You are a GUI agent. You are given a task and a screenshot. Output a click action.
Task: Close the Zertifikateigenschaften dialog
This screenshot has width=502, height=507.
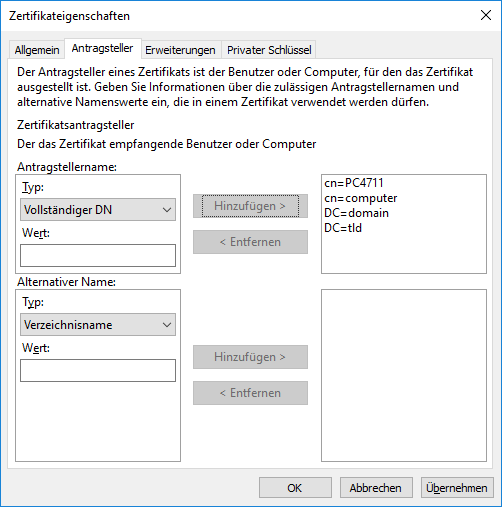point(486,15)
